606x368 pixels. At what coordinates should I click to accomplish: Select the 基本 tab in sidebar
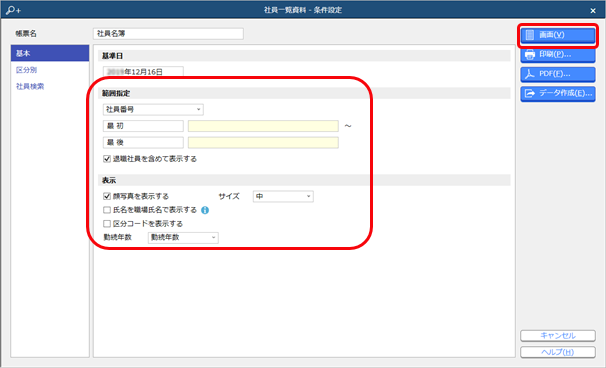[x=50, y=53]
